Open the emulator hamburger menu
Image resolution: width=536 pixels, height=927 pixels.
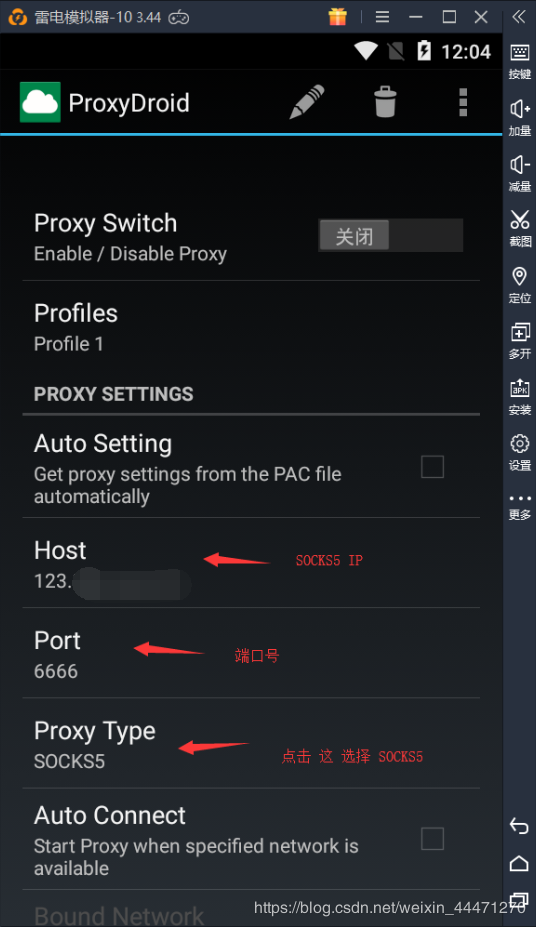(x=382, y=17)
